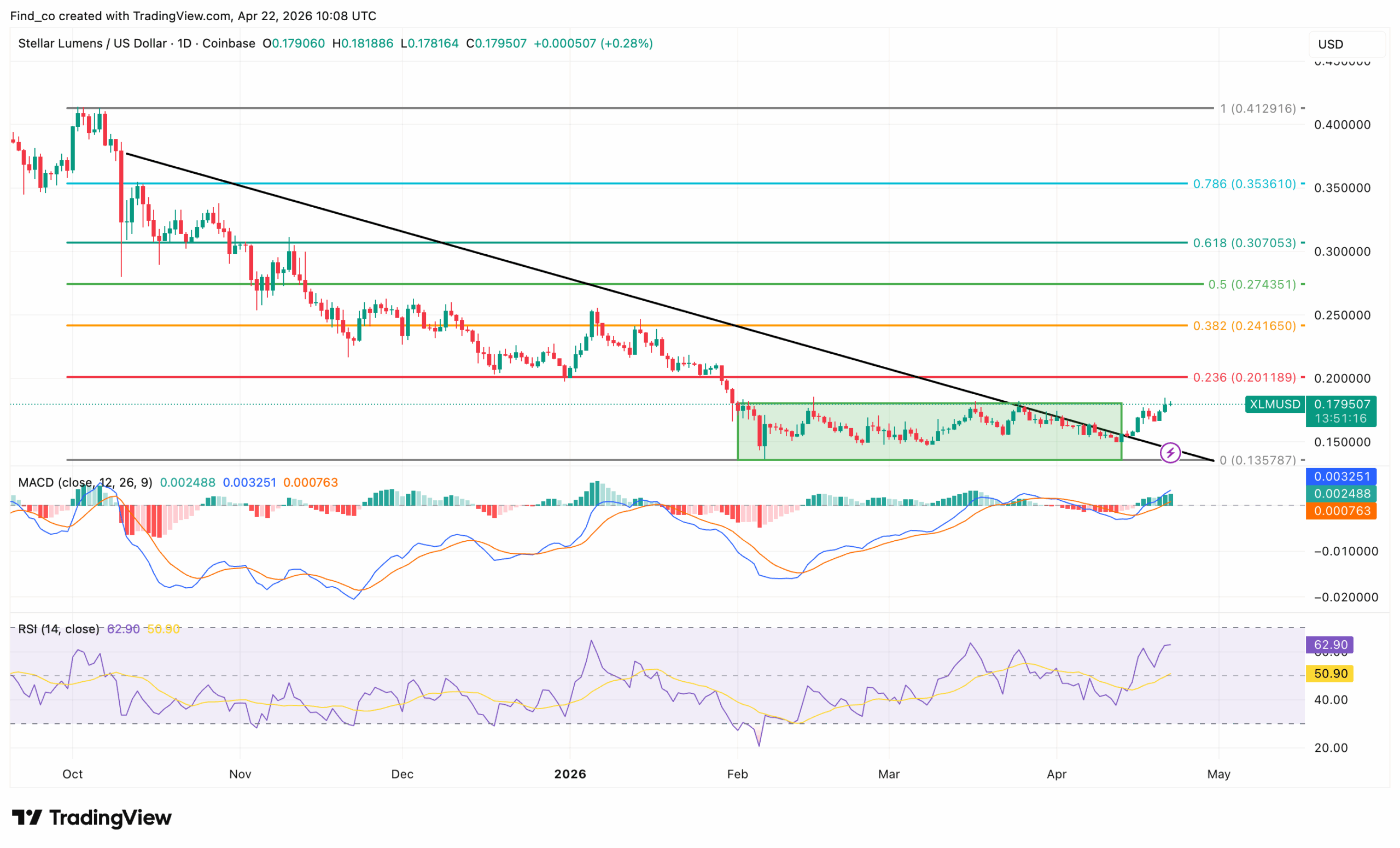Click the Stellar Lumens / US Dollar title
The width and height of the screenshot is (1400, 848).
tap(92, 43)
